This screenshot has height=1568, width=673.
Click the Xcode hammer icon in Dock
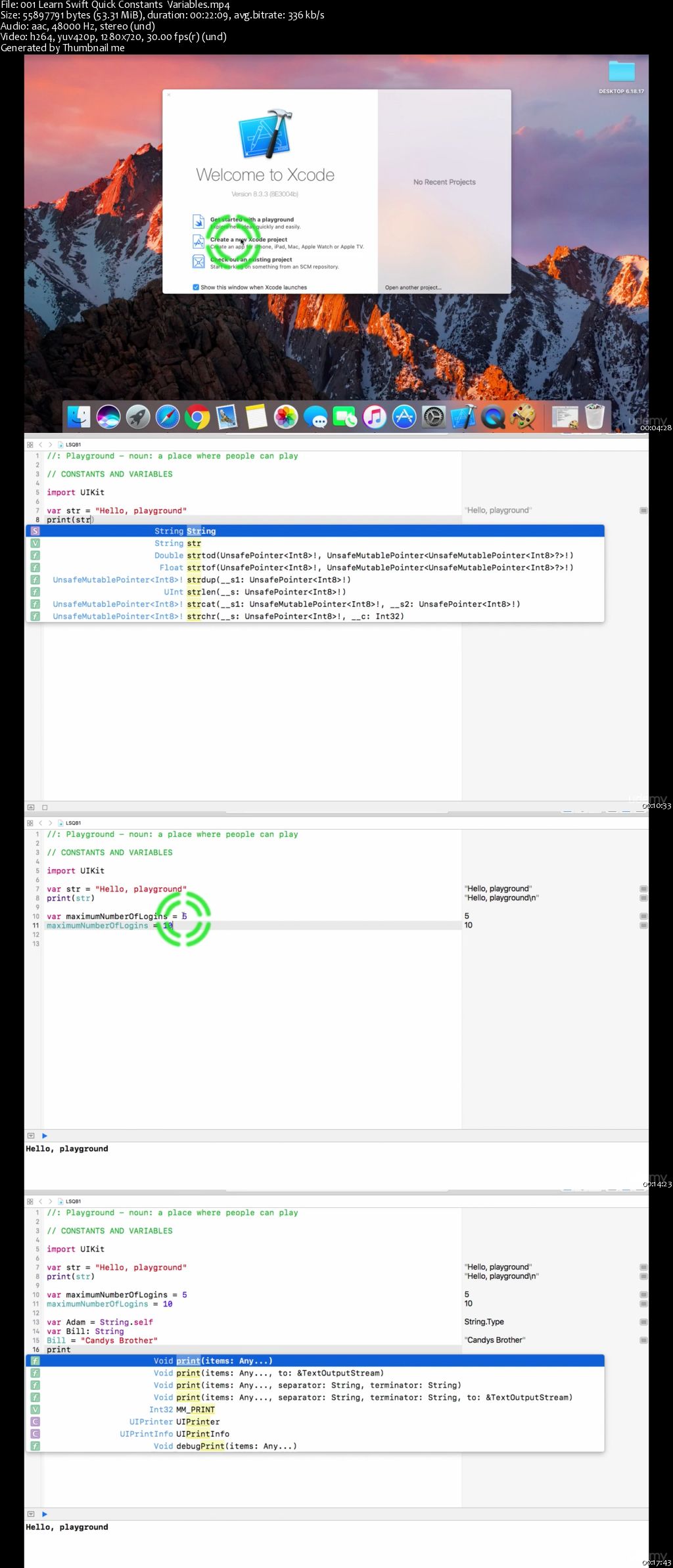tap(463, 417)
